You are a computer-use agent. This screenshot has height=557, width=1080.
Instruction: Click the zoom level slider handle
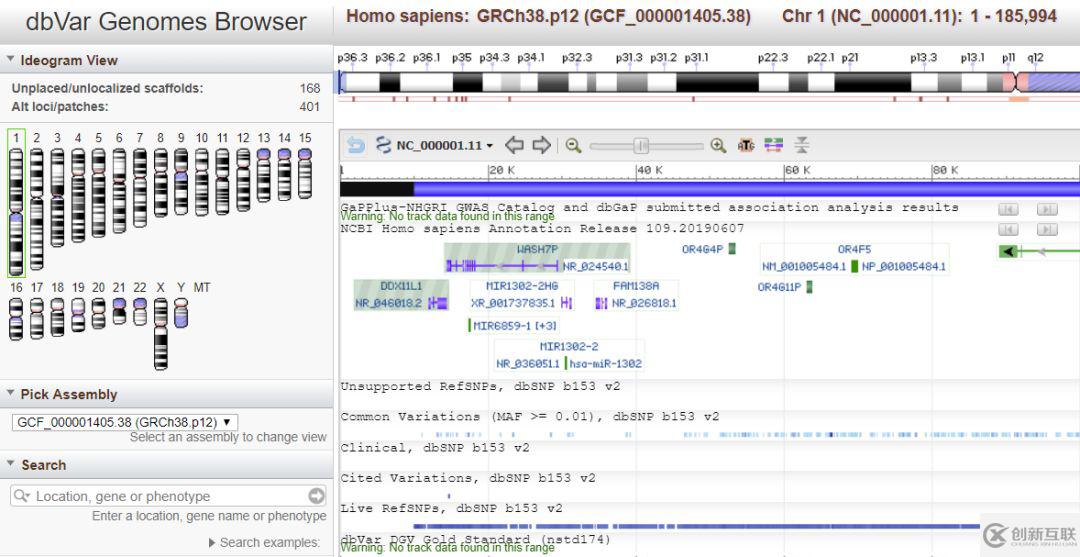click(641, 145)
